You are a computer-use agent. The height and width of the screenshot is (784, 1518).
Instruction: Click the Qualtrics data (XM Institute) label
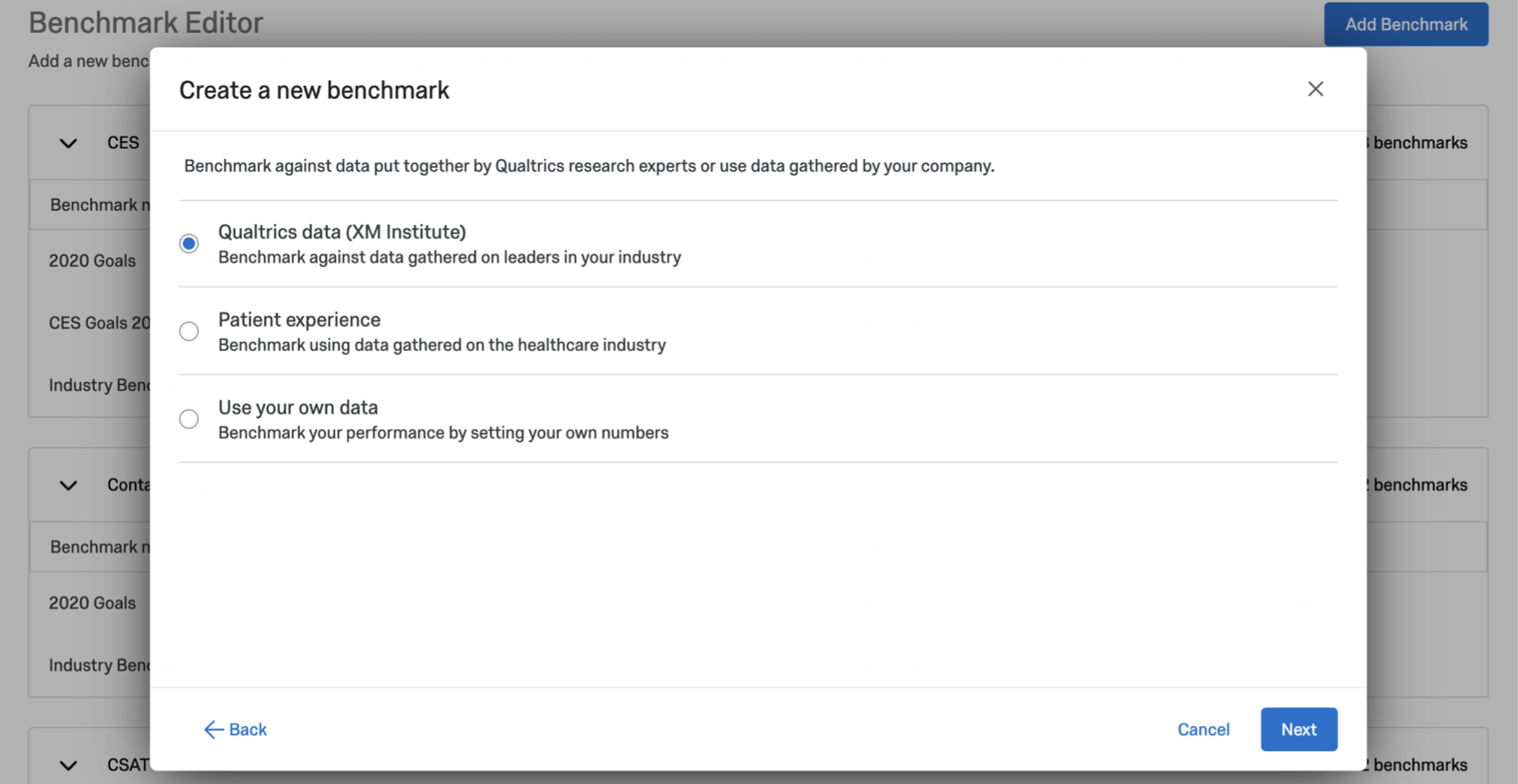click(x=342, y=232)
